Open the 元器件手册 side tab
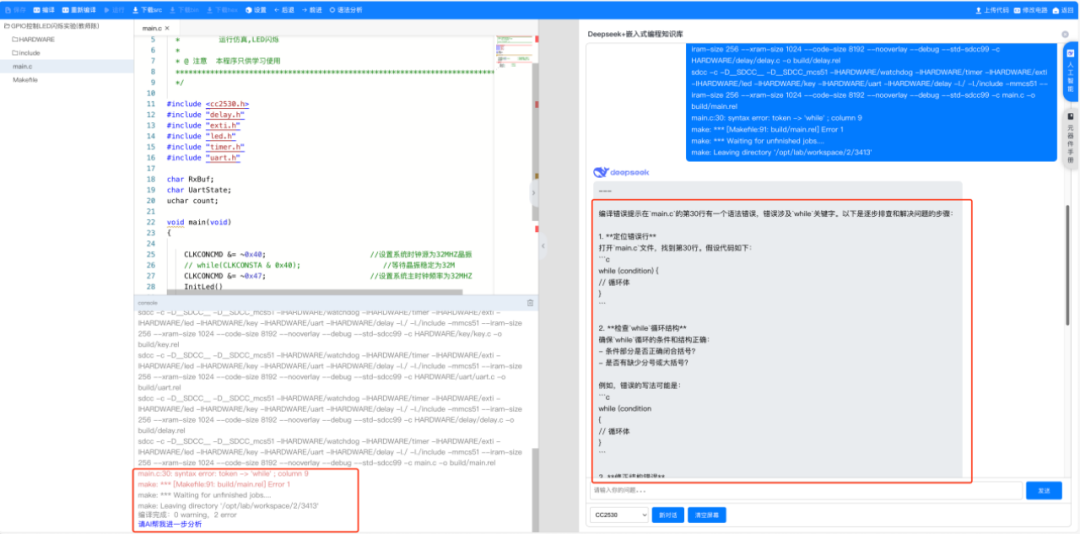The width and height of the screenshot is (1080, 534). coord(1070,137)
